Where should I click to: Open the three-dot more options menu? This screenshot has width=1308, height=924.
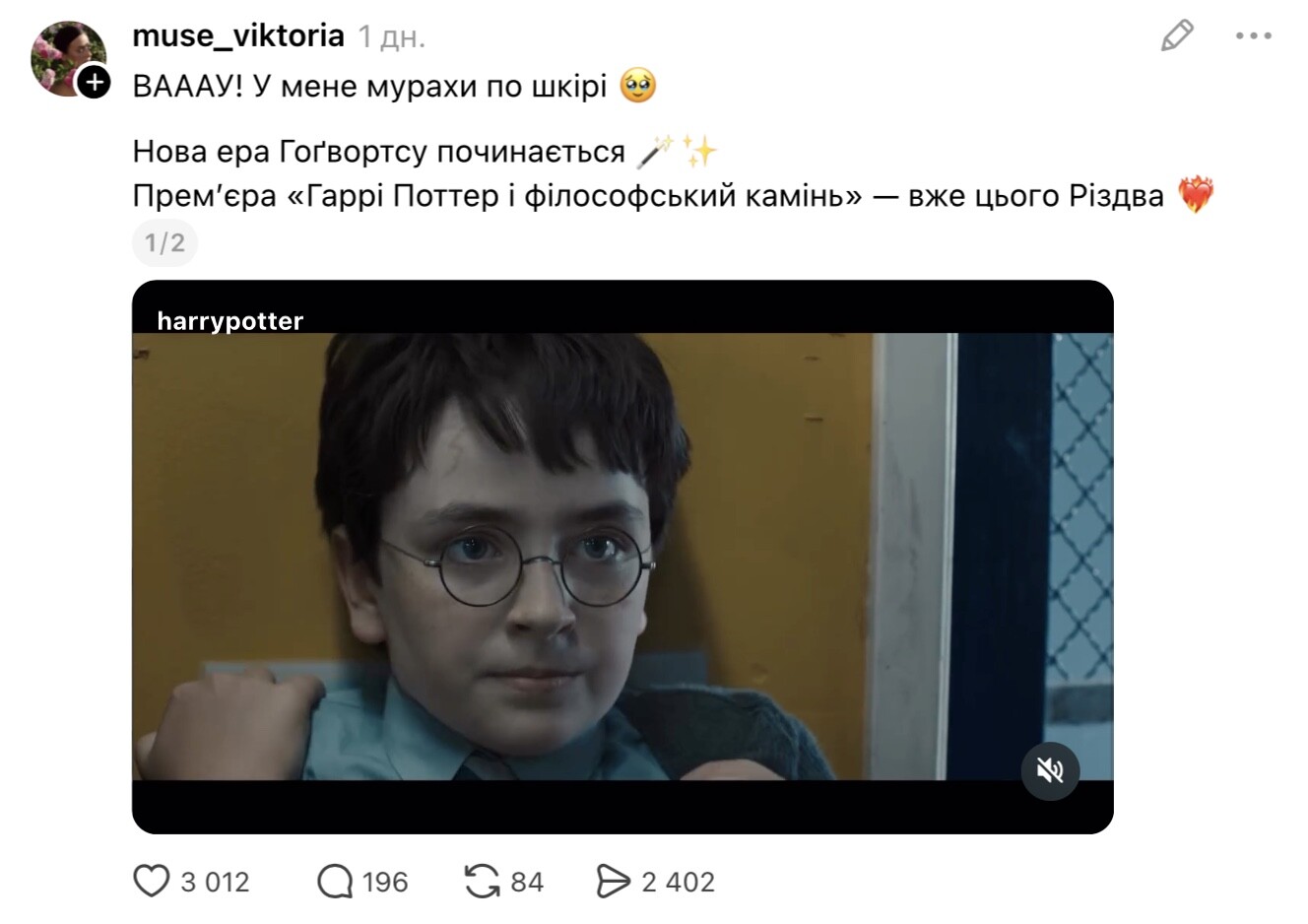(1254, 35)
